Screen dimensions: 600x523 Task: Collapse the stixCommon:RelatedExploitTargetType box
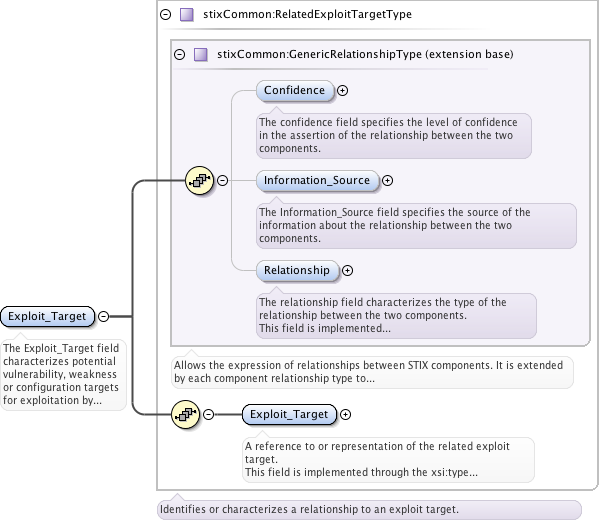(x=166, y=15)
